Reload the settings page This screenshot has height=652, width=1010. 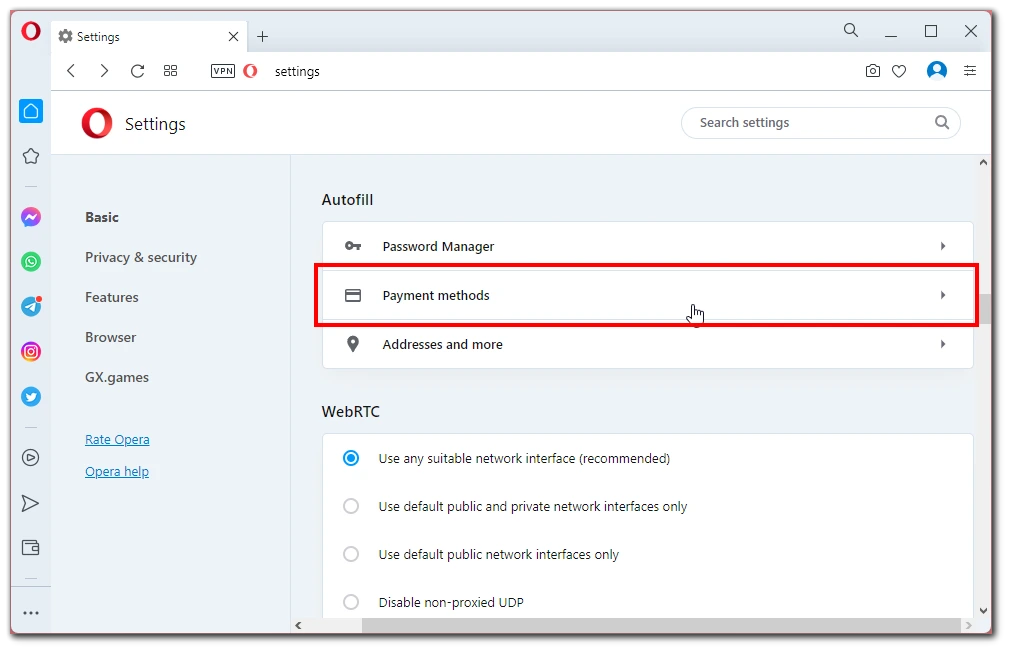click(x=137, y=71)
